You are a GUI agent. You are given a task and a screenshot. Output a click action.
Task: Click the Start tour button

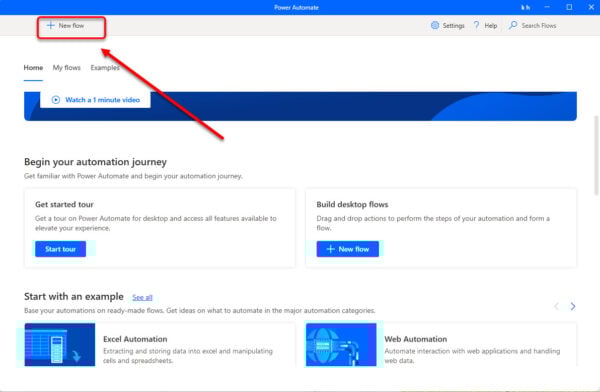click(x=60, y=249)
